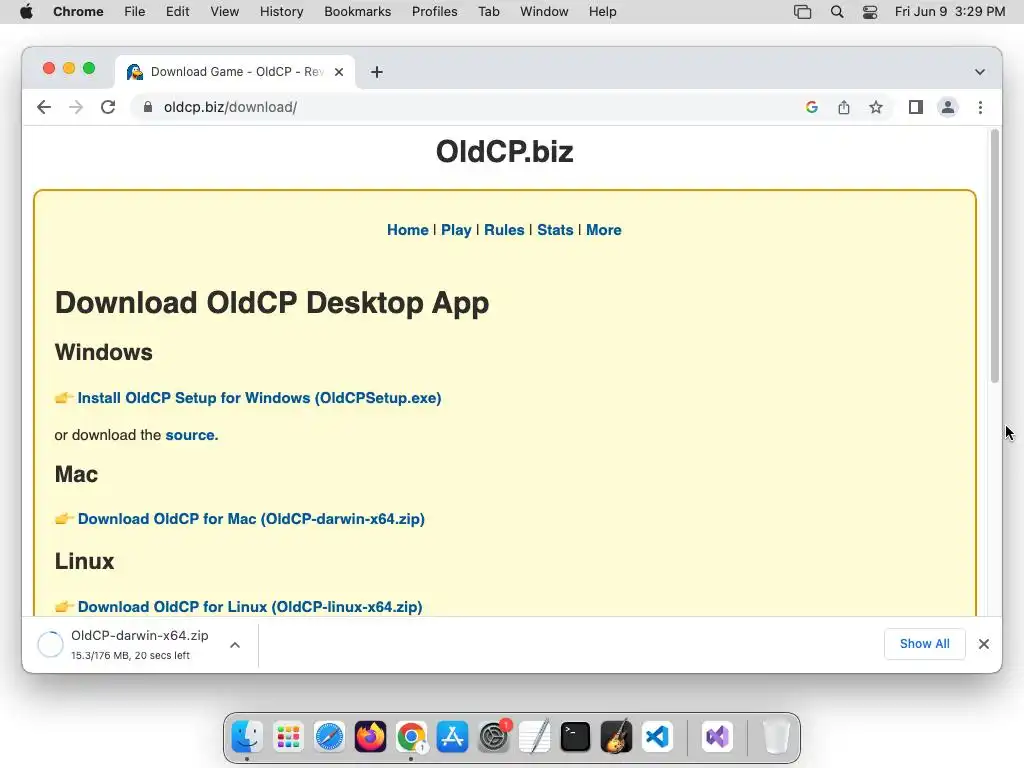Open Safari from the Dock
Screen dimensions: 1024x768
[329, 737]
